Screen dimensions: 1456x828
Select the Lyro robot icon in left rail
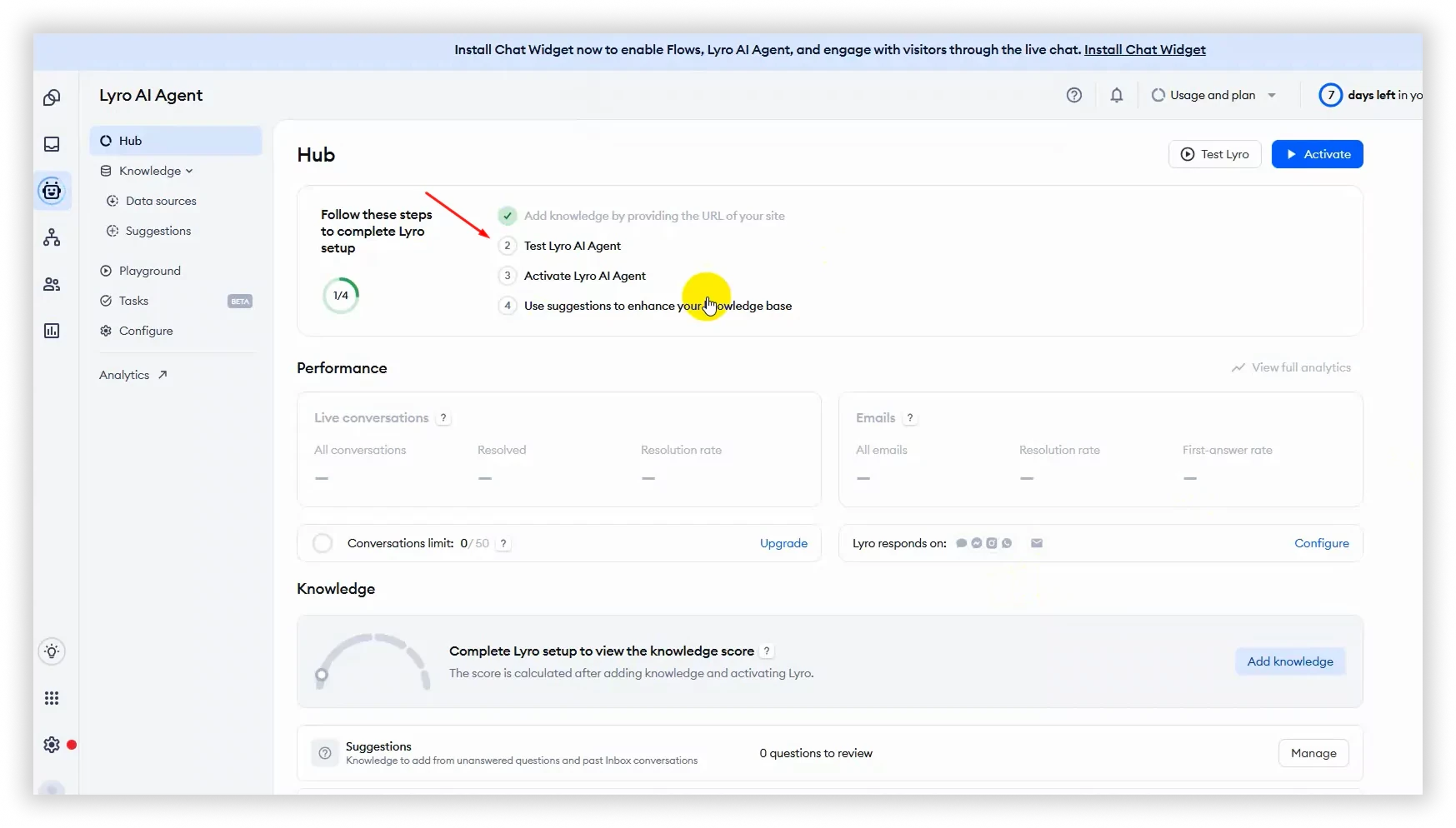[x=52, y=191]
